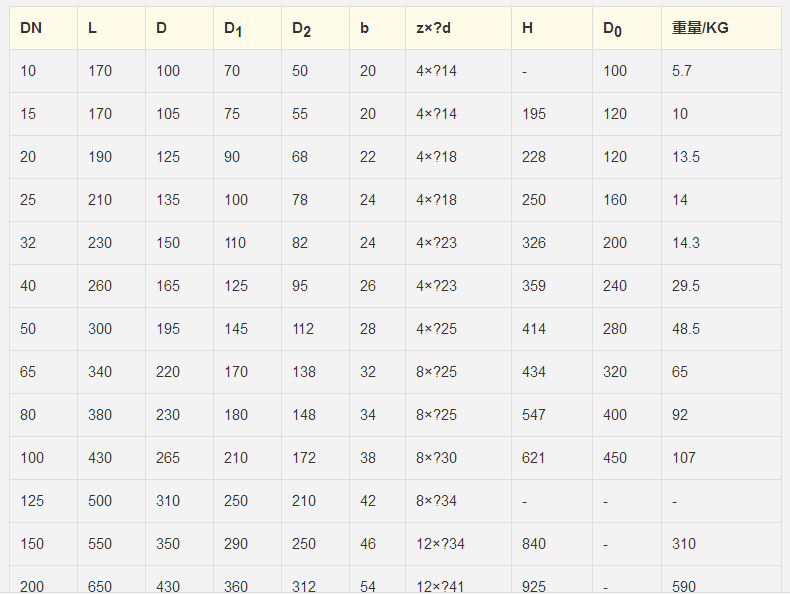Click the 48.5 weight value

[x=686, y=329]
